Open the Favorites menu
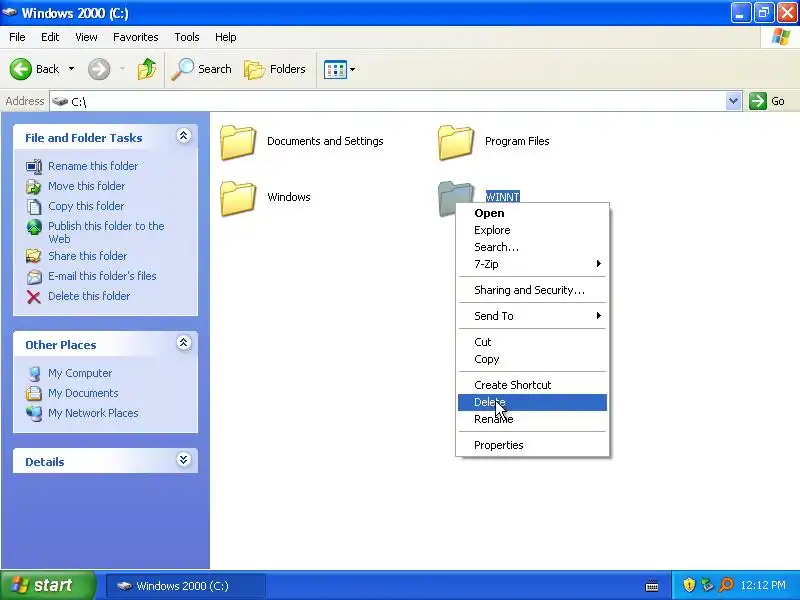The width and height of the screenshot is (800, 600). (136, 37)
